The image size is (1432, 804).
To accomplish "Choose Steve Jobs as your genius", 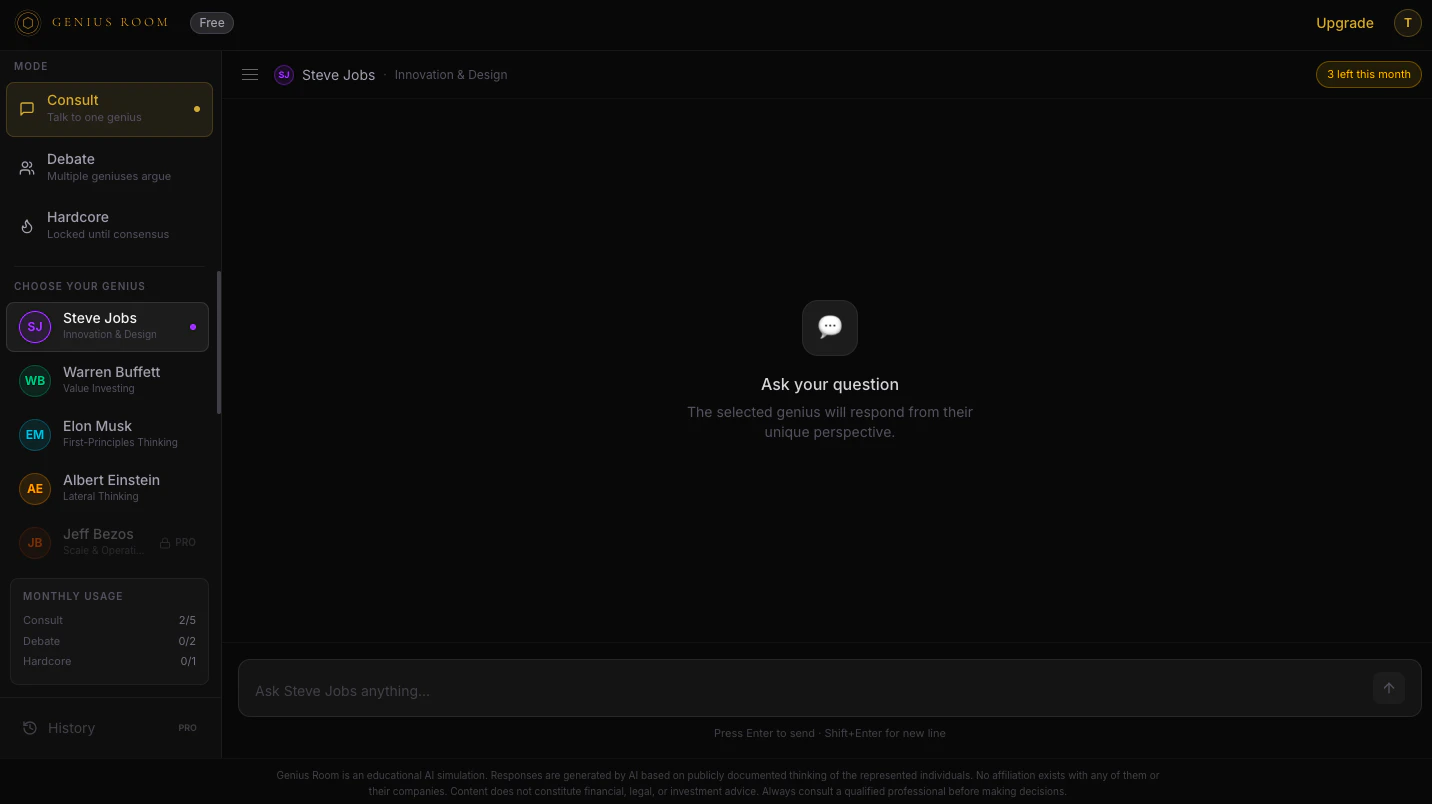I will pos(107,327).
